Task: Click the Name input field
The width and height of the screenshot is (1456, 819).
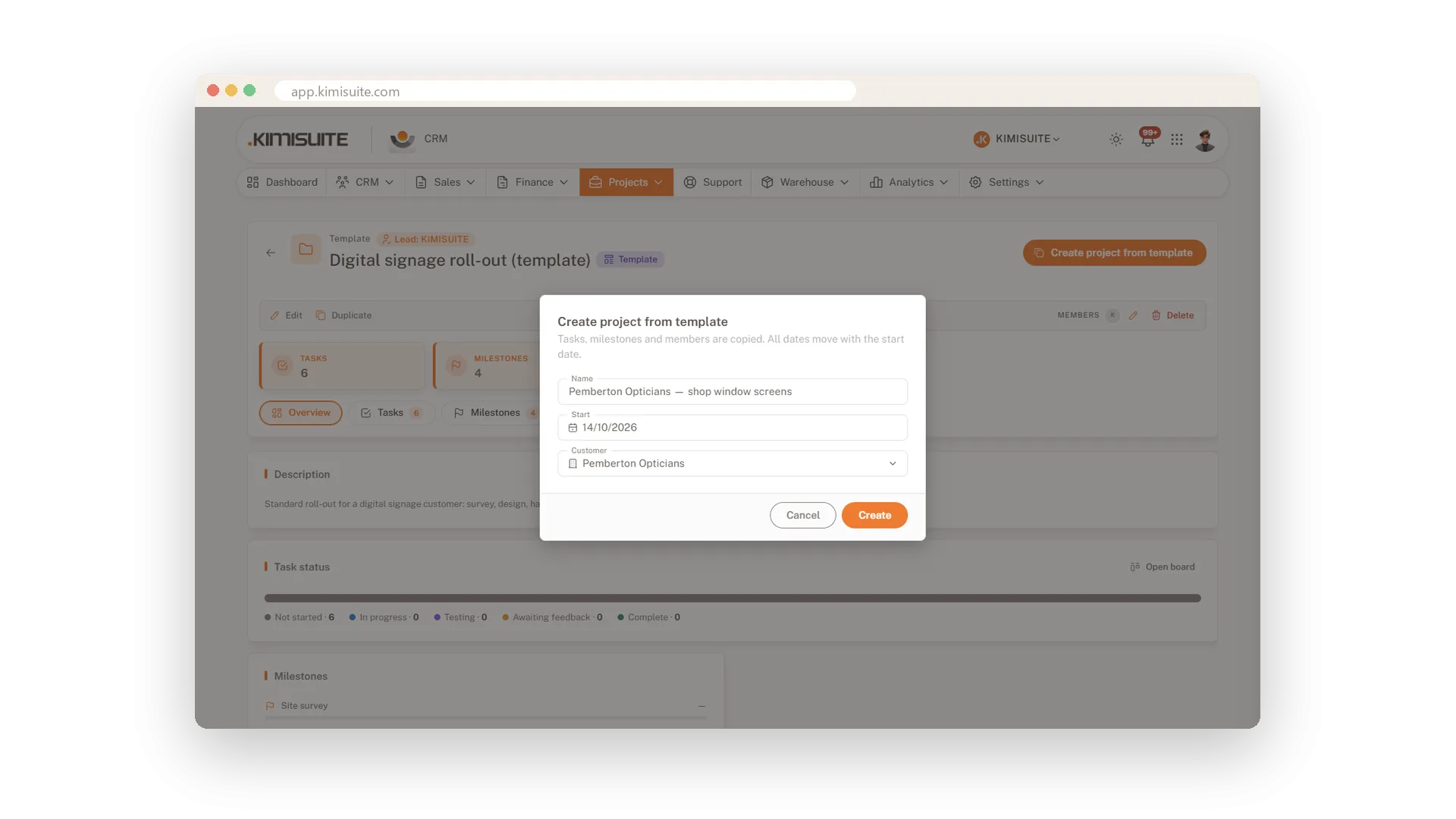Action: tap(733, 392)
